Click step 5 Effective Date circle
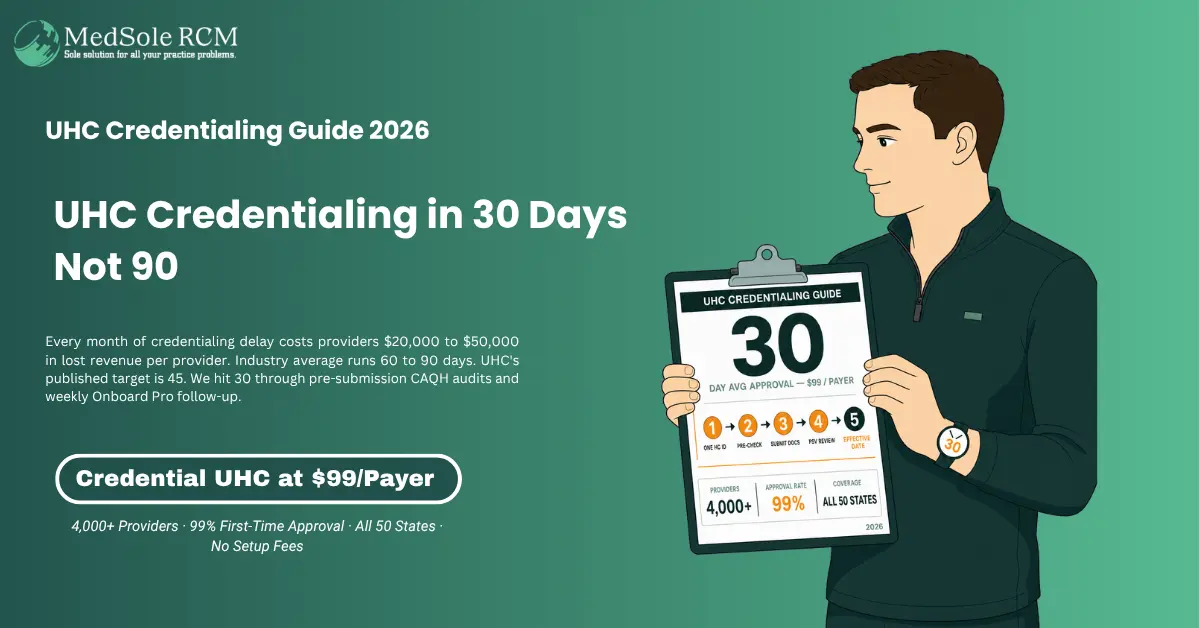The height and width of the screenshot is (628, 1200). 853,420
